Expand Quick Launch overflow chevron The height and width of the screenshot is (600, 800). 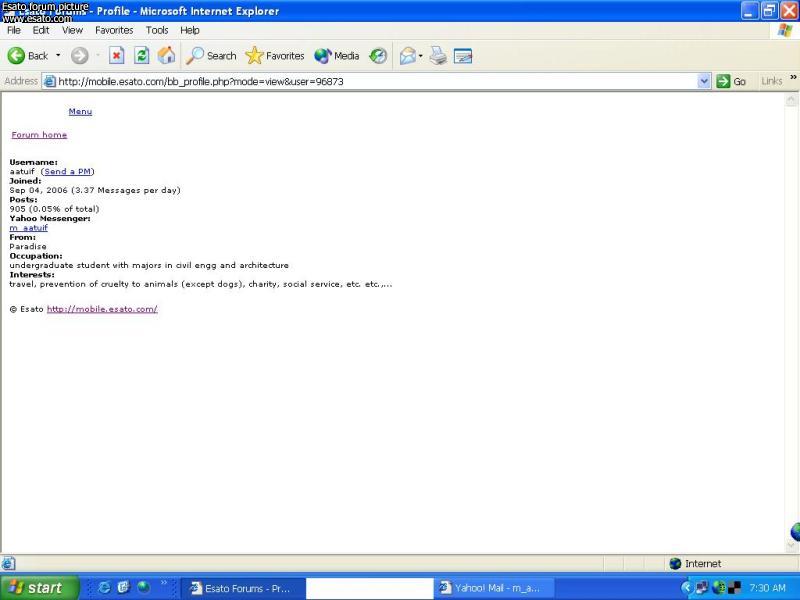tap(164, 583)
